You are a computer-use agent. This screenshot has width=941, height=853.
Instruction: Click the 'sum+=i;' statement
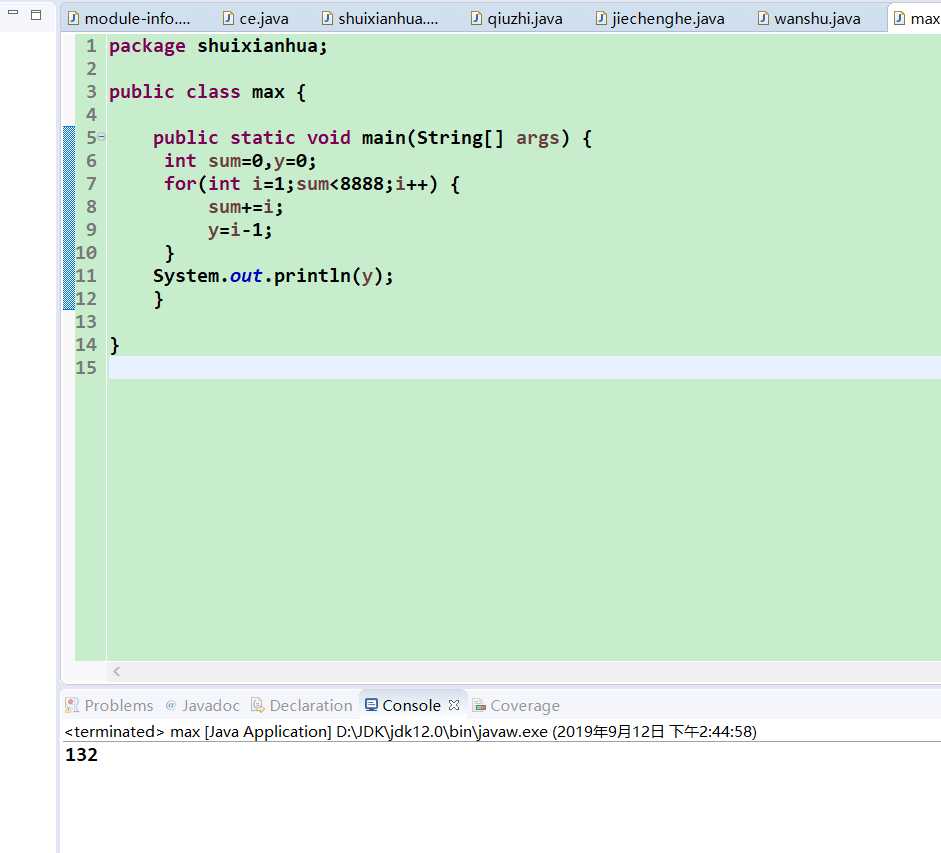pos(245,207)
